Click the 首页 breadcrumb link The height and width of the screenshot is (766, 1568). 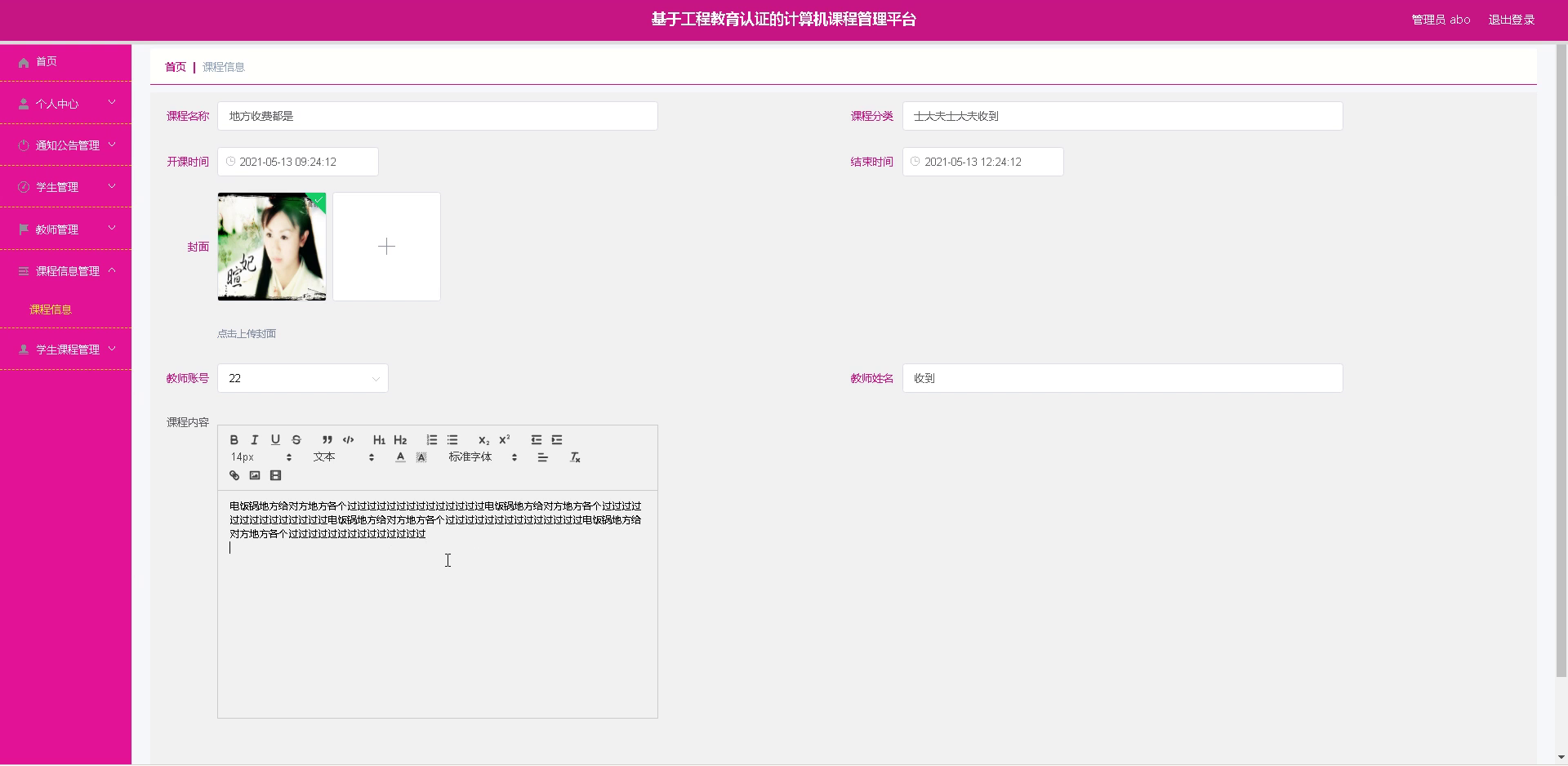[x=176, y=67]
